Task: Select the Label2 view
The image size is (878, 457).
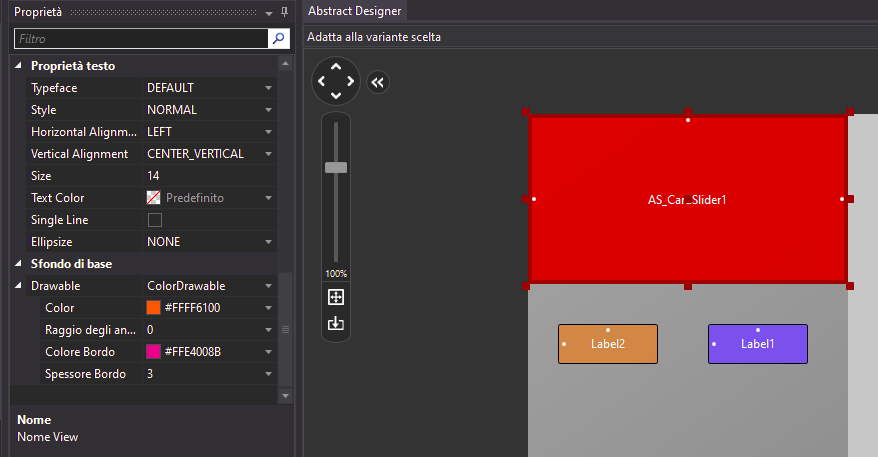Action: point(608,344)
